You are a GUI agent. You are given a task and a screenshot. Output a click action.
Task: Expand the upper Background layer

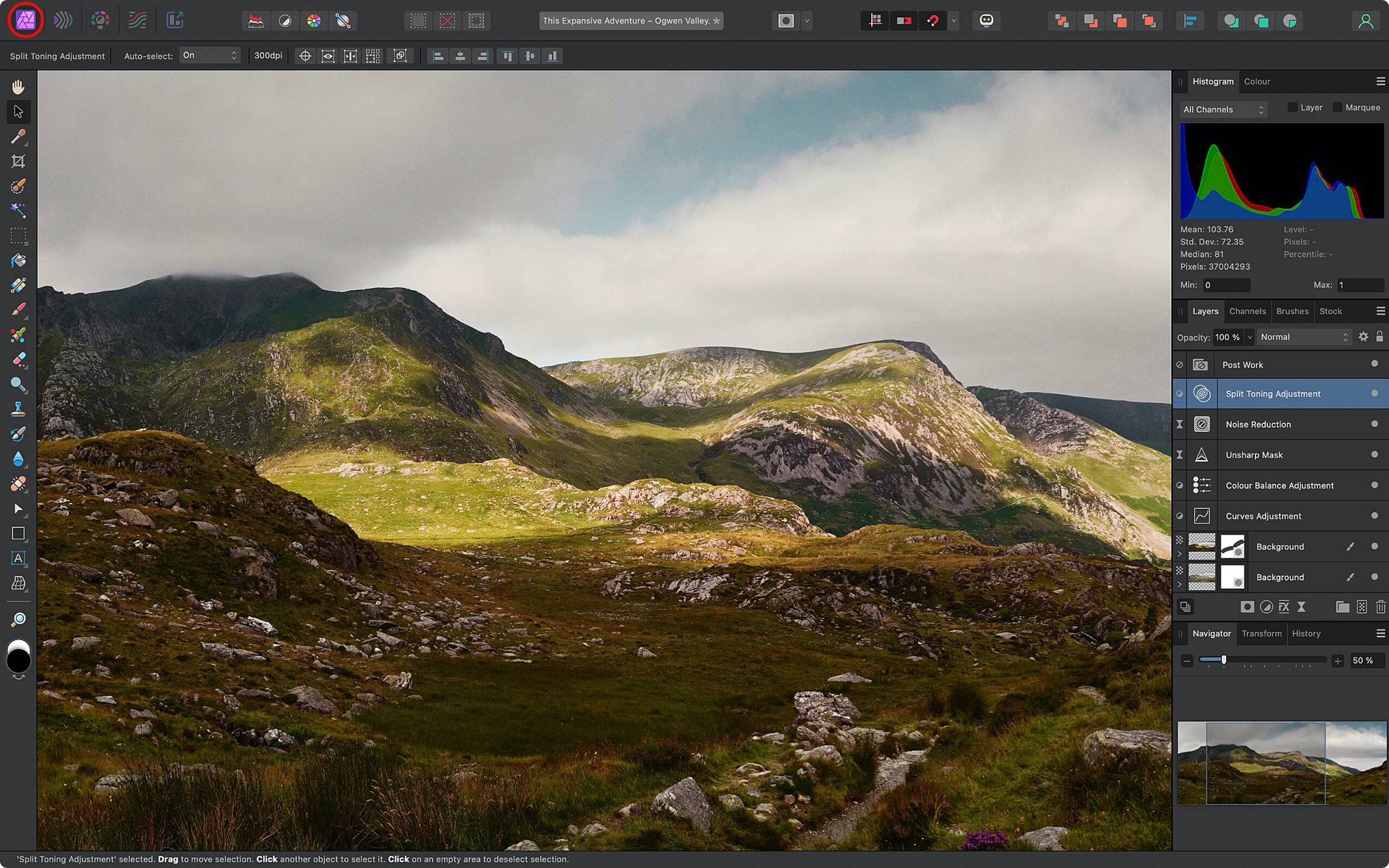click(1179, 554)
